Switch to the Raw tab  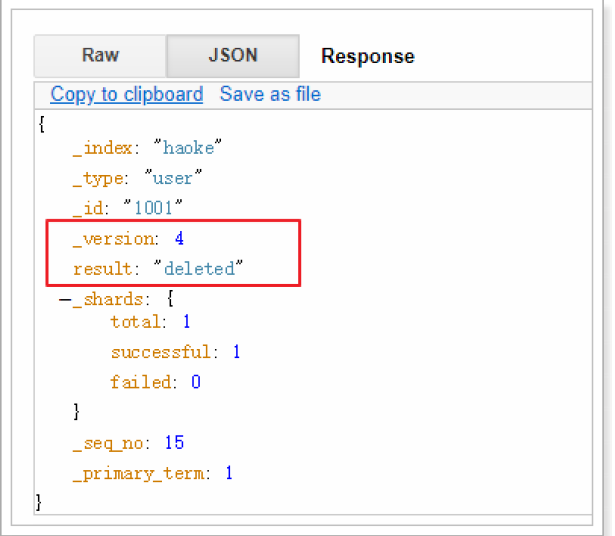(x=100, y=56)
